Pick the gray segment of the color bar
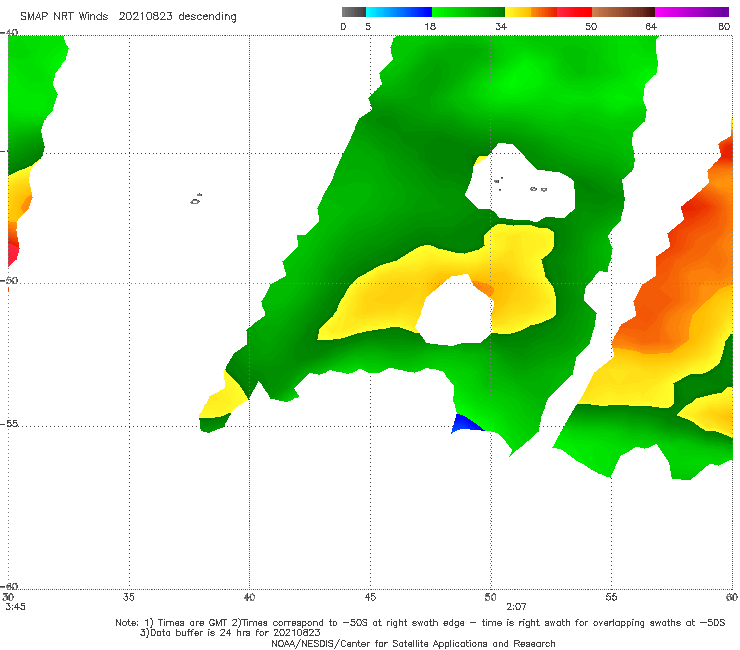 pyautogui.click(x=353, y=12)
